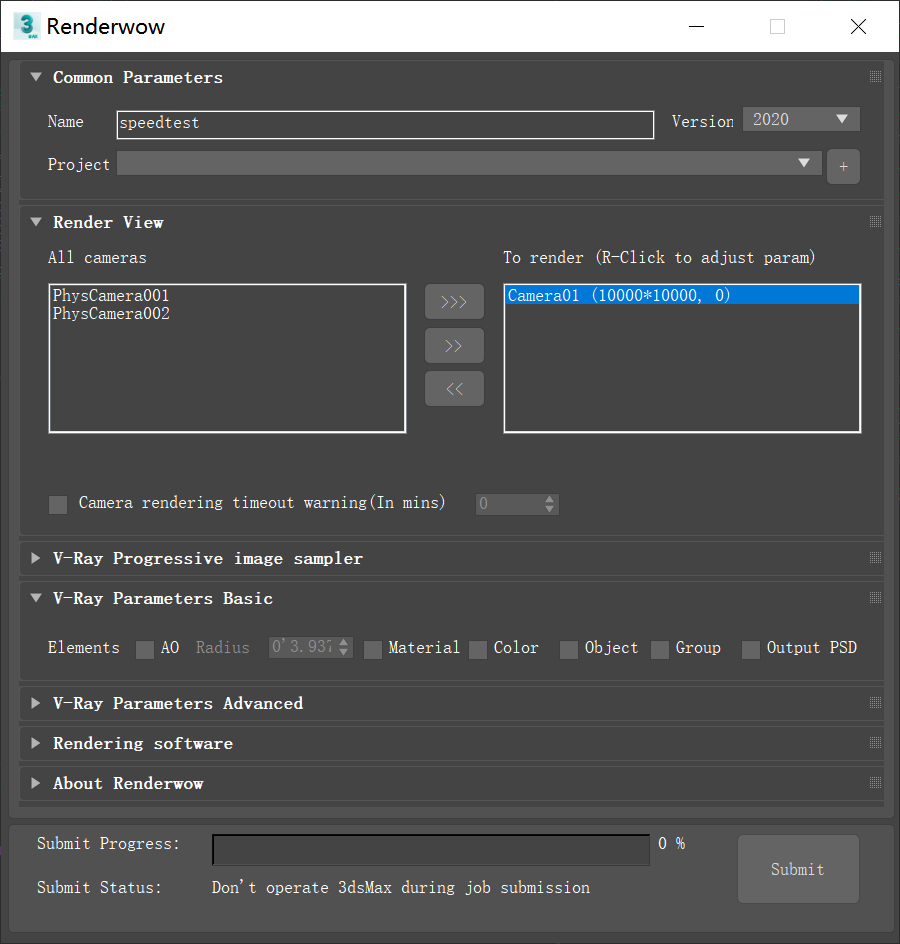The width and height of the screenshot is (900, 944).
Task: Click the timeout warning minutes spinner arrows
Action: 549,504
